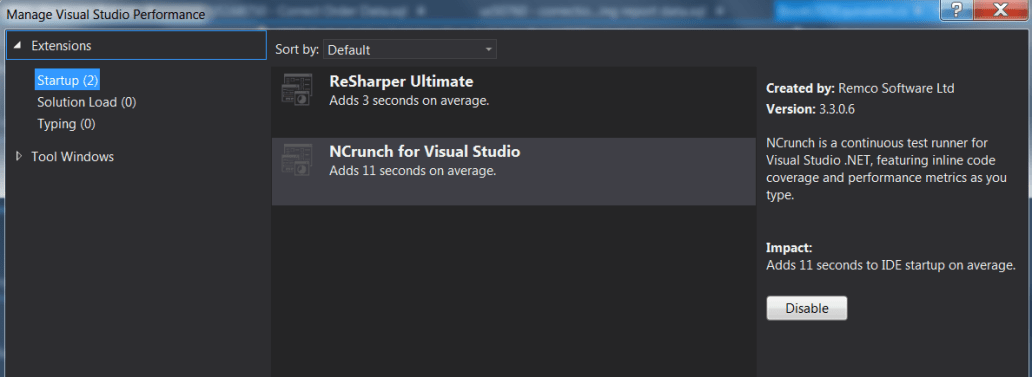Click the NCrunch for Visual Studio icon
1032x377 pixels.
coord(297,160)
